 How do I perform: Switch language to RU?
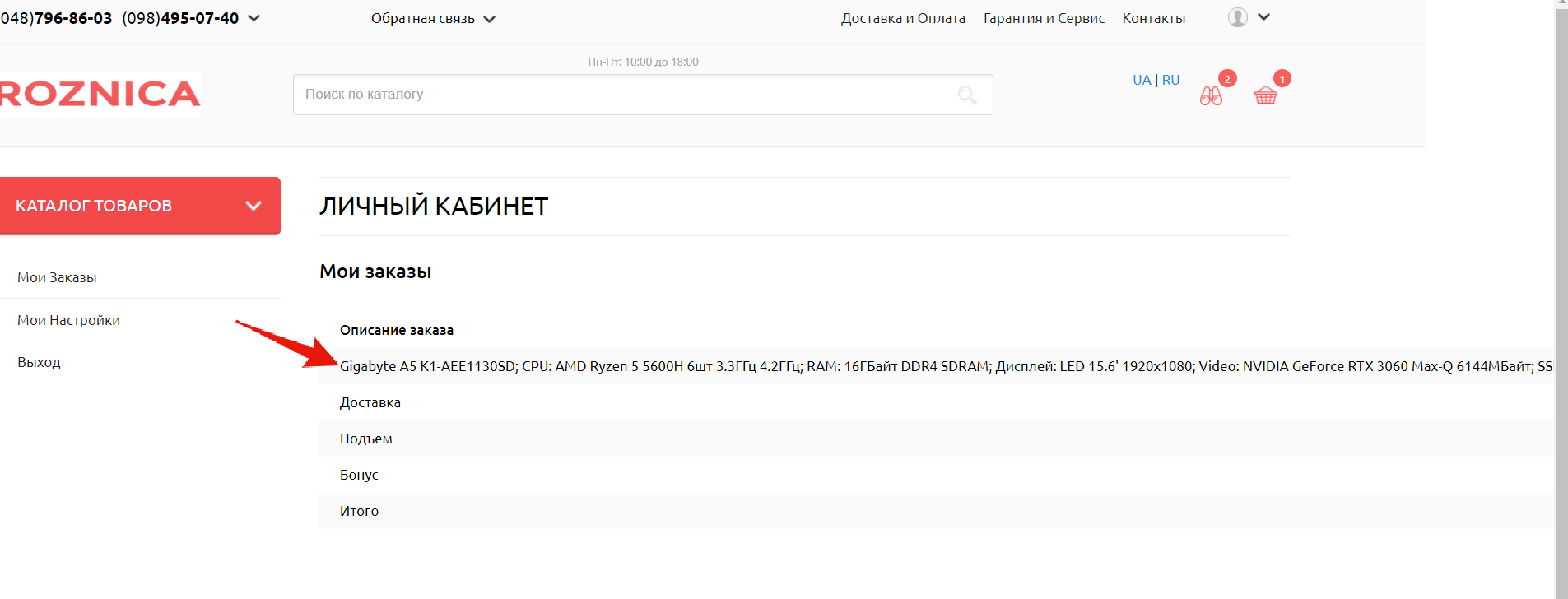click(1170, 80)
